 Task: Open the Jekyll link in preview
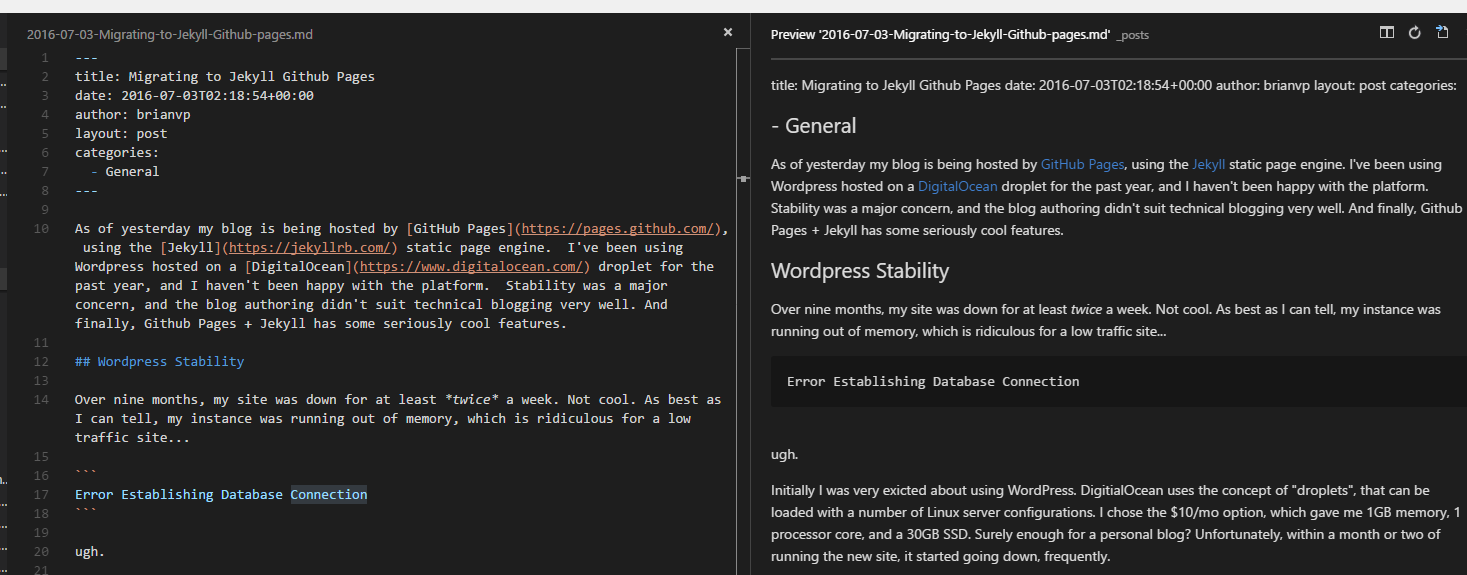pyautogui.click(x=1208, y=164)
